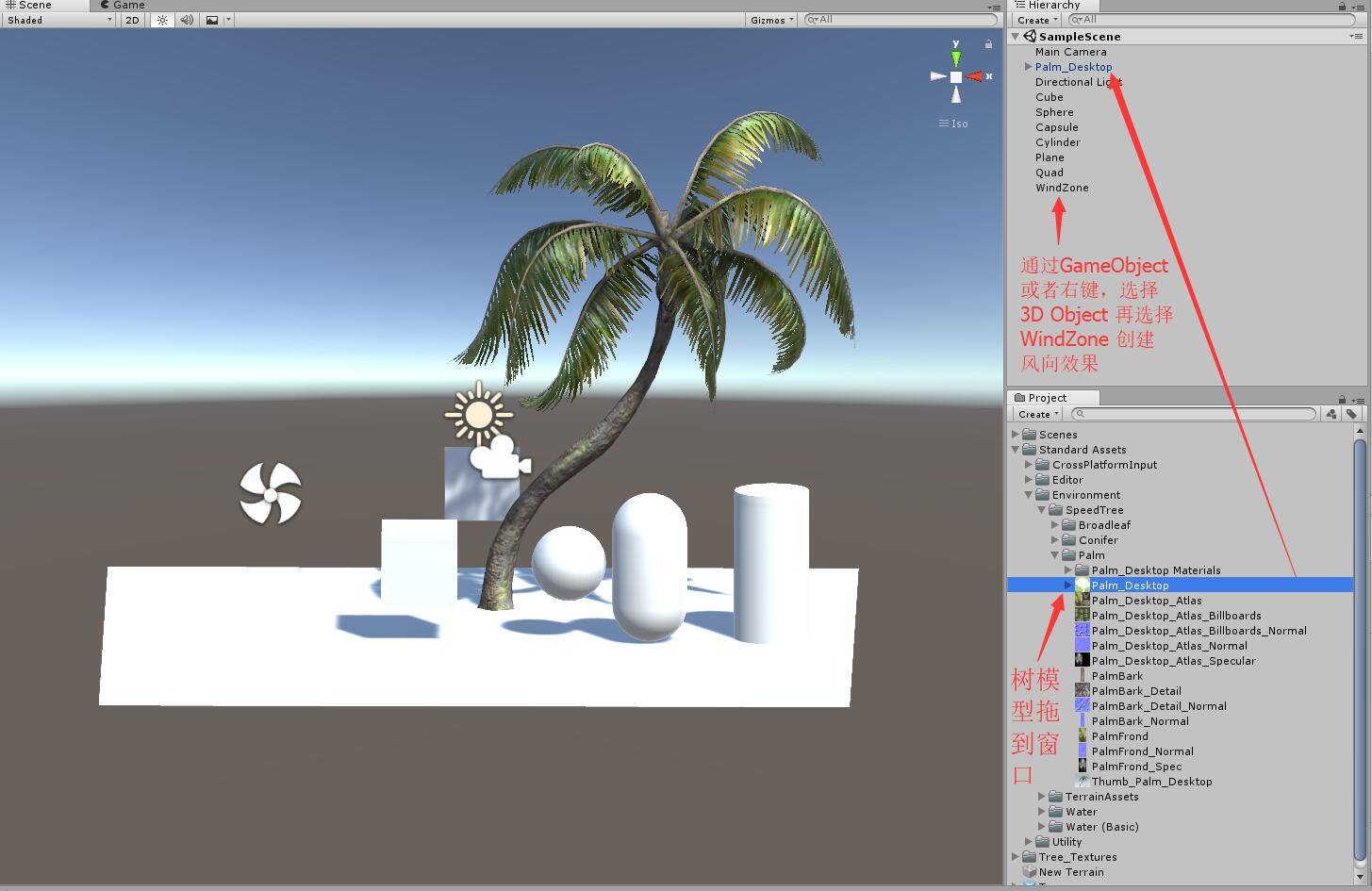The image size is (1372, 891).
Task: Switch to the Game tab
Action: (x=124, y=6)
